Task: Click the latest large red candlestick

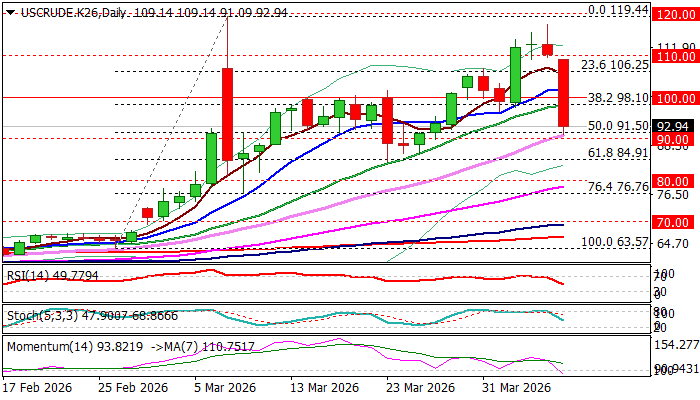Action: [x=563, y=93]
